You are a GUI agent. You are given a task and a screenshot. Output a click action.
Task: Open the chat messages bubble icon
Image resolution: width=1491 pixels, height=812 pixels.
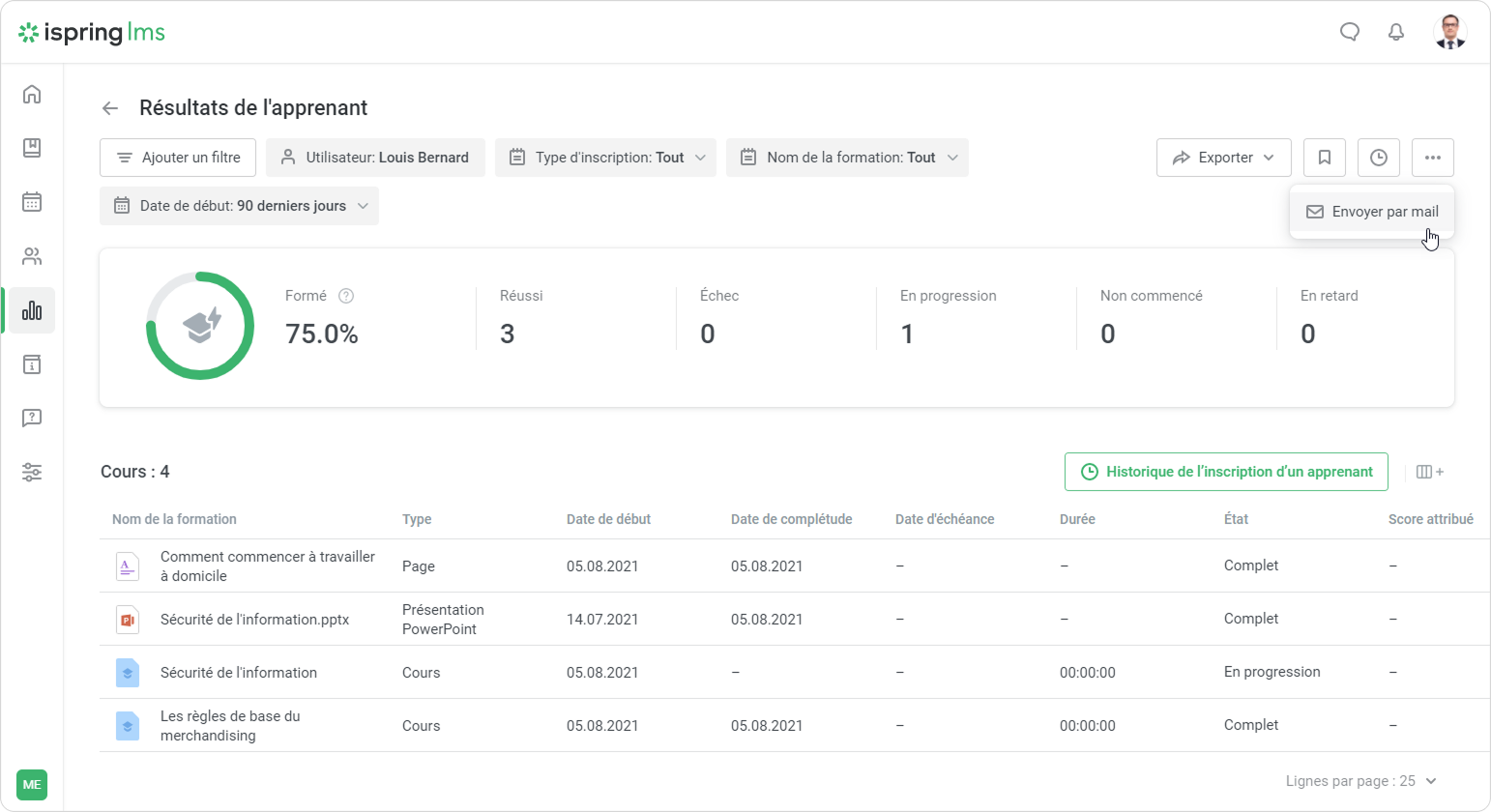pyautogui.click(x=1349, y=33)
